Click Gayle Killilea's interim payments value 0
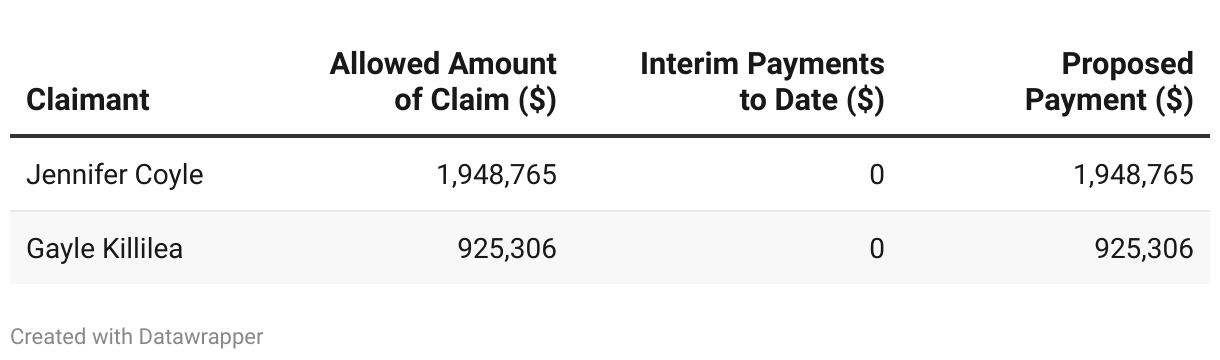The height and width of the screenshot is (360, 1220). [x=877, y=248]
